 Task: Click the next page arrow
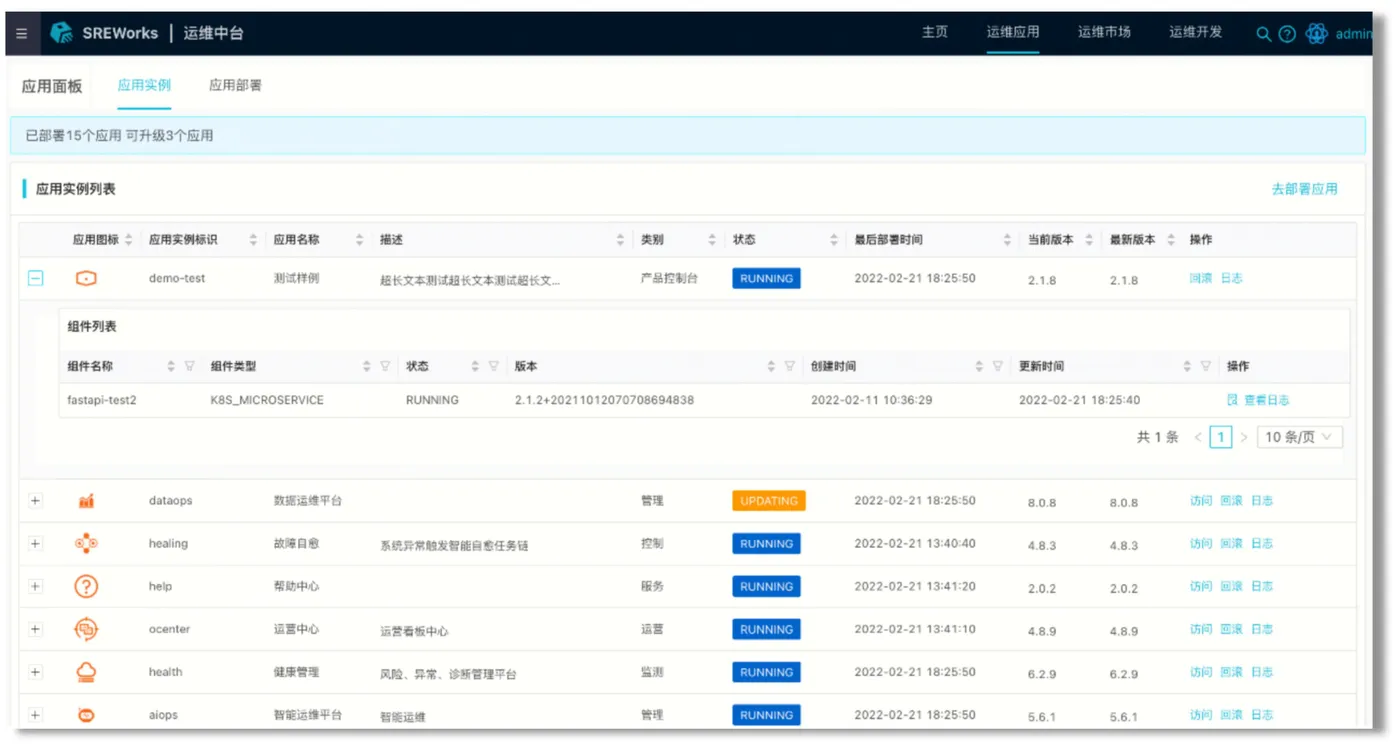tap(1244, 437)
